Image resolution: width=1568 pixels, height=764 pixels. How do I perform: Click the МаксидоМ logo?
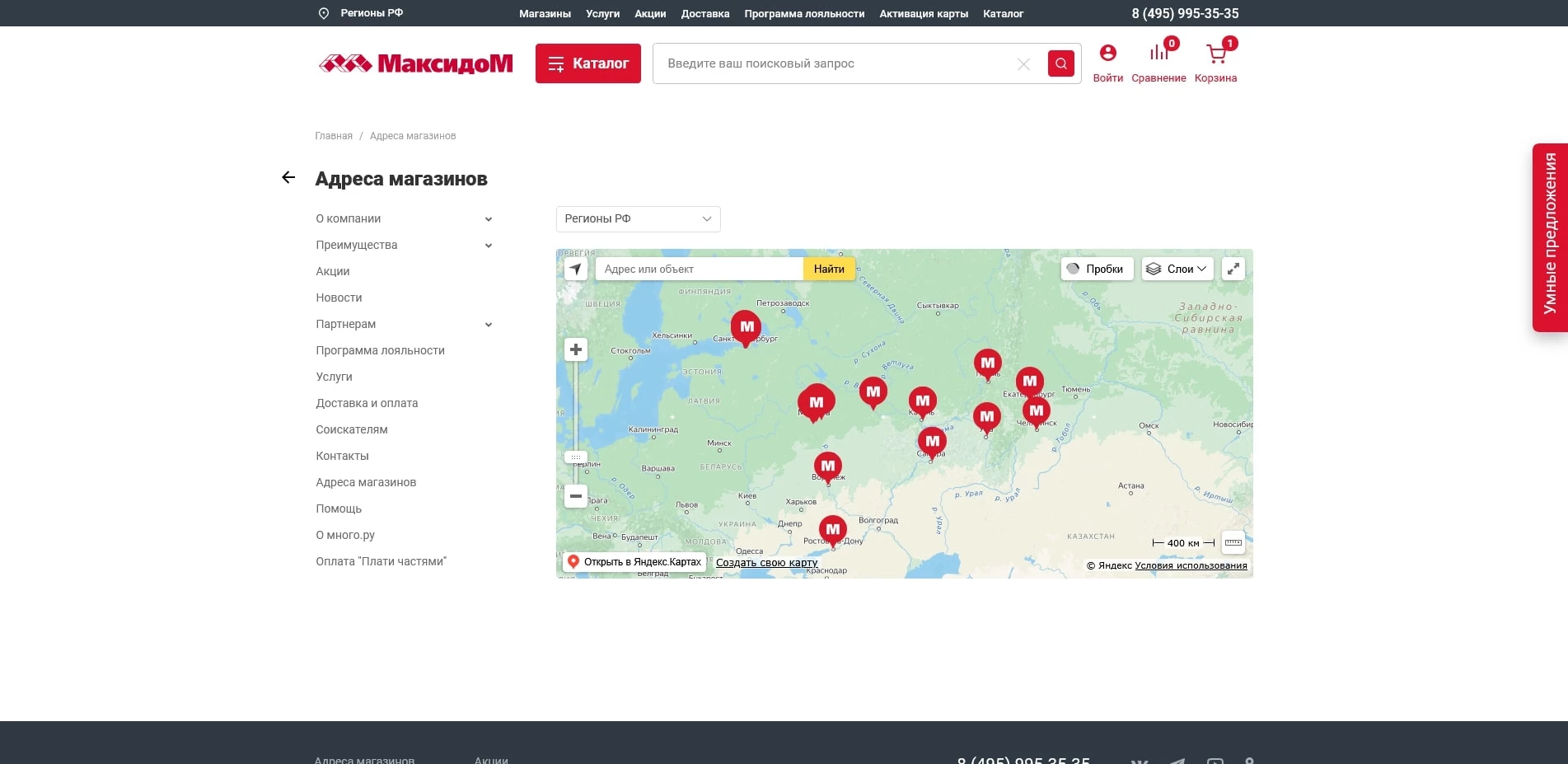click(x=415, y=63)
